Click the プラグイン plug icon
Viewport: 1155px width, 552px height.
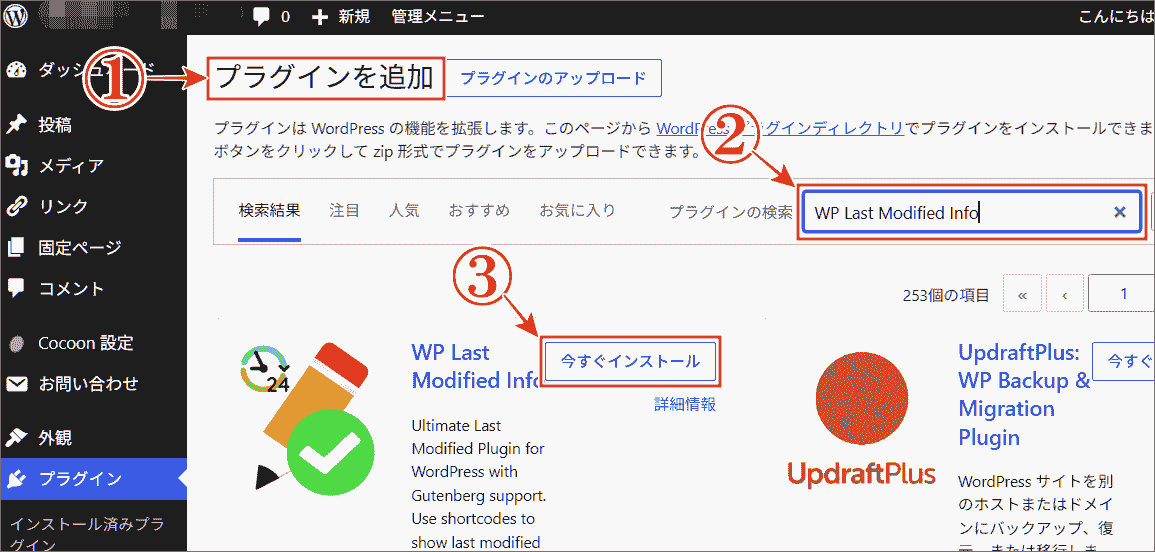(16, 479)
